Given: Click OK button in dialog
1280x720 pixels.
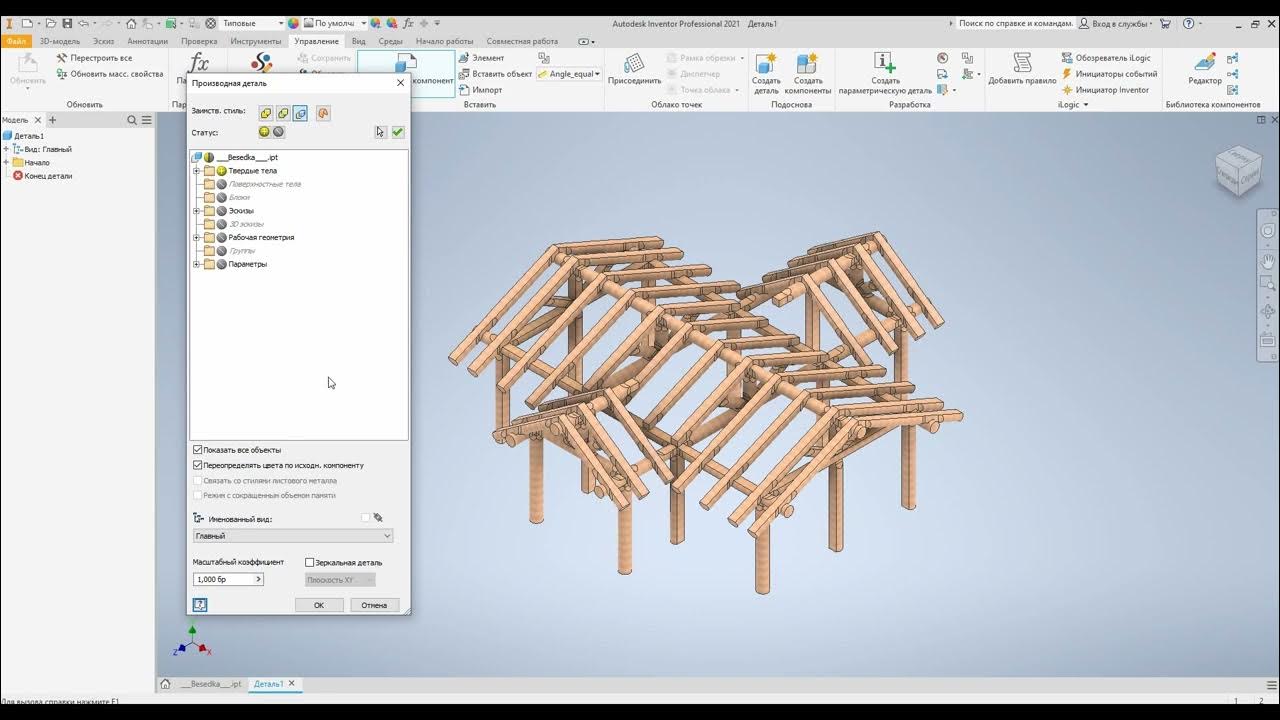Looking at the screenshot, I should 319,605.
